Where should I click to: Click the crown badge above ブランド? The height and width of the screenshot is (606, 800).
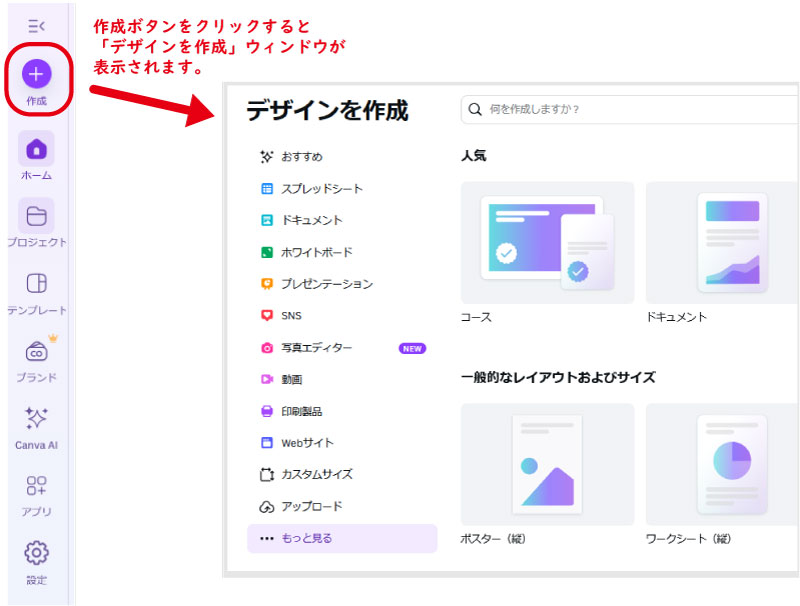coord(53,338)
